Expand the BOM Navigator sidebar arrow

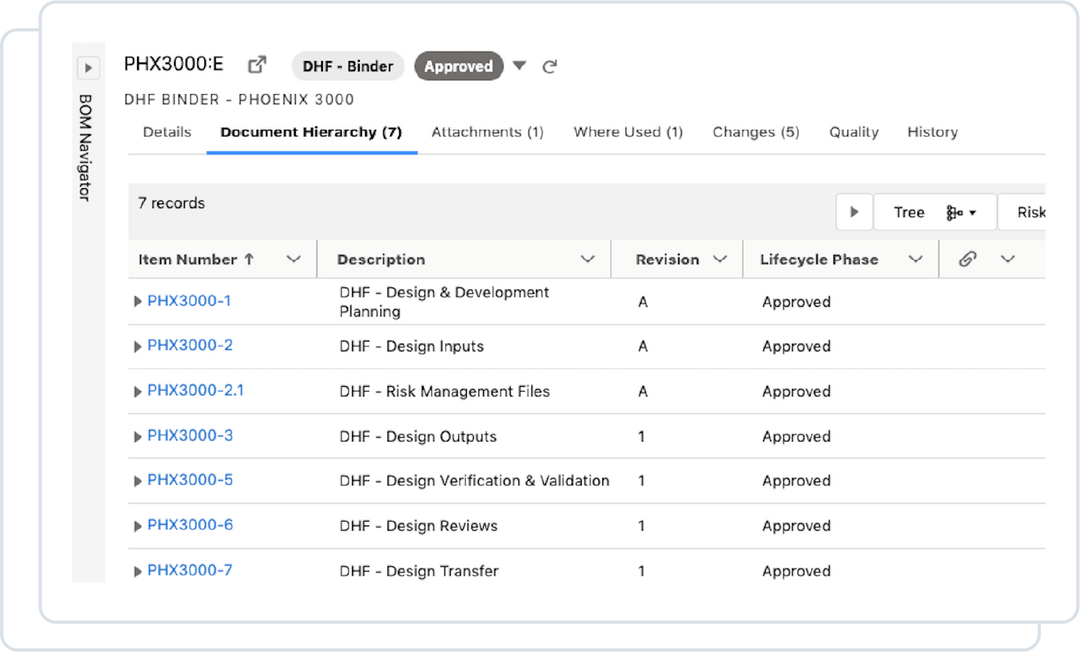coord(88,67)
